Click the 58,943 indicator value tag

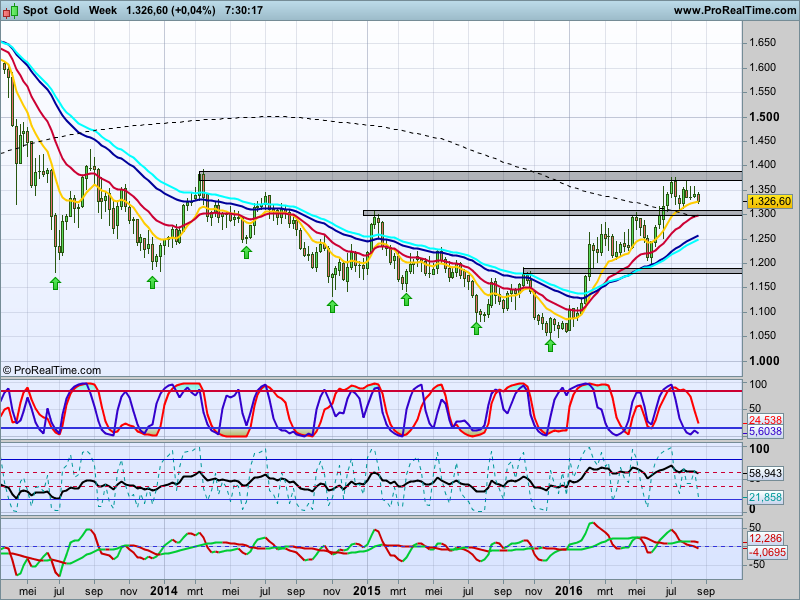click(765, 473)
